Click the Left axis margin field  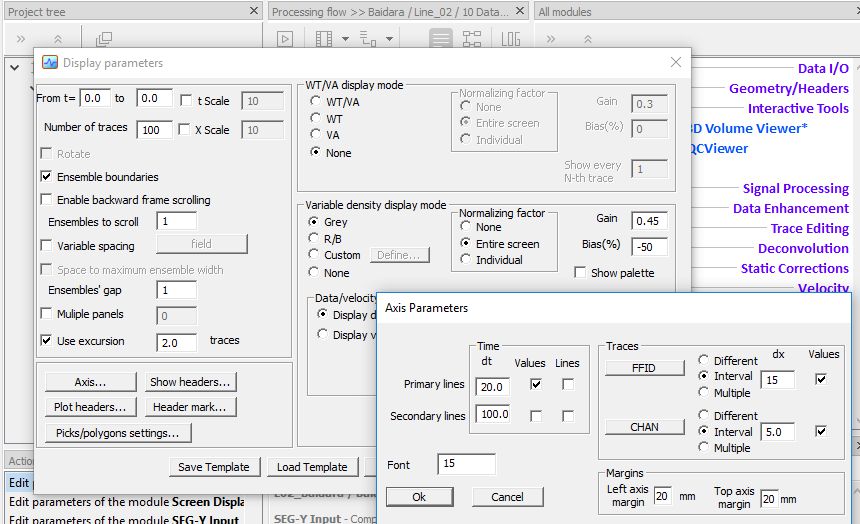[x=663, y=497]
